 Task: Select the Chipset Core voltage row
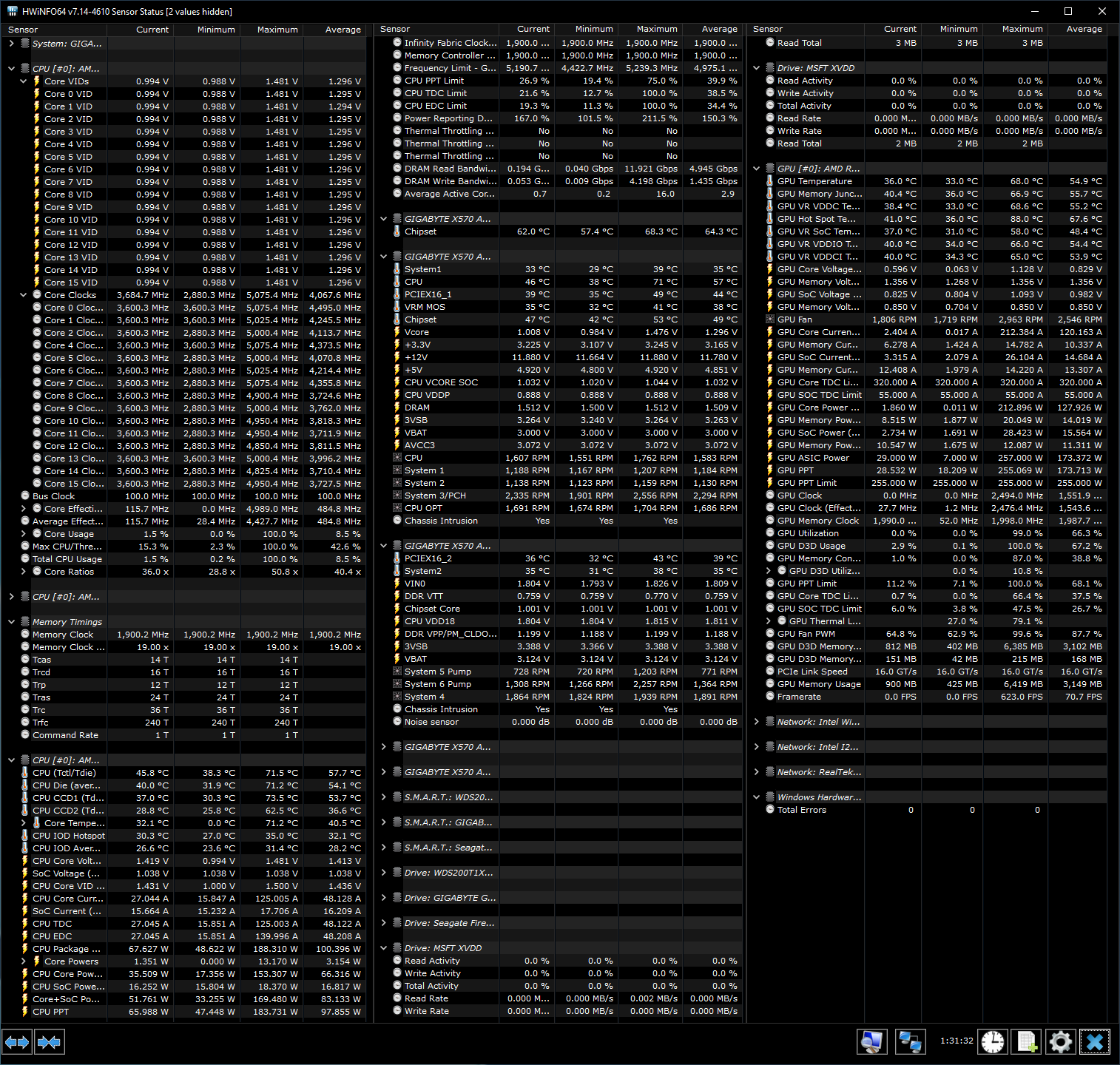click(559, 609)
